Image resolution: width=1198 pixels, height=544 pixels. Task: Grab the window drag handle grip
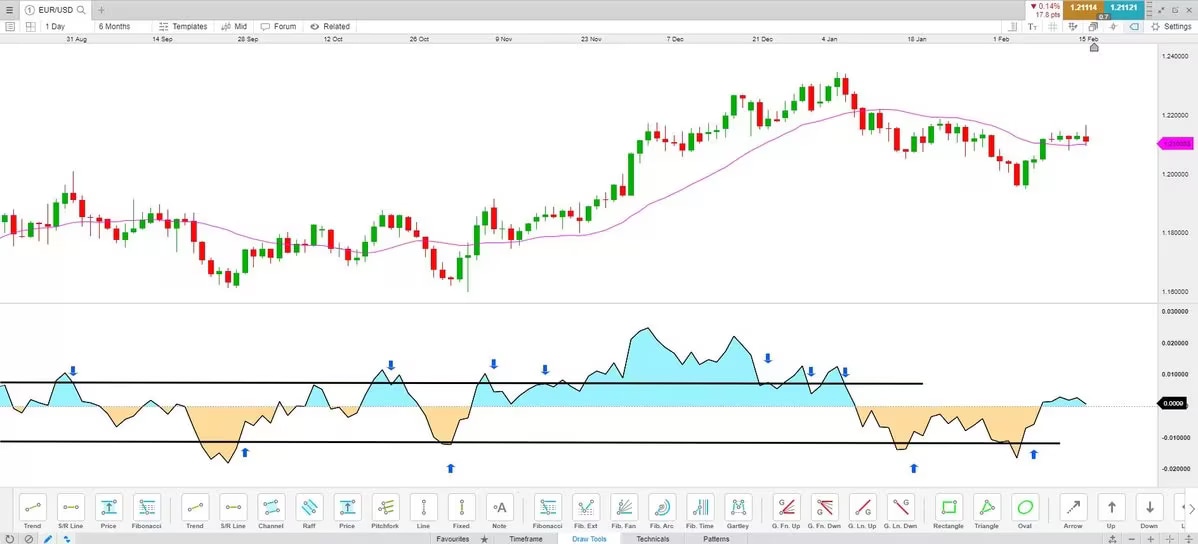coord(1149,9)
